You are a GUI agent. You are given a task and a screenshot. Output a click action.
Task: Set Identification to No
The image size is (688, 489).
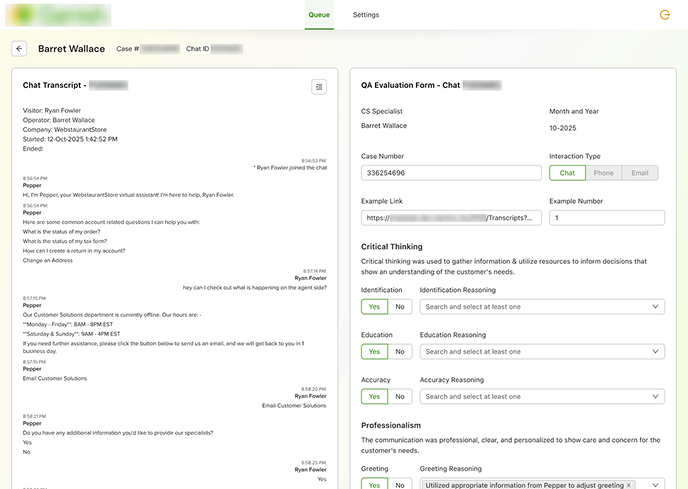tap(400, 307)
